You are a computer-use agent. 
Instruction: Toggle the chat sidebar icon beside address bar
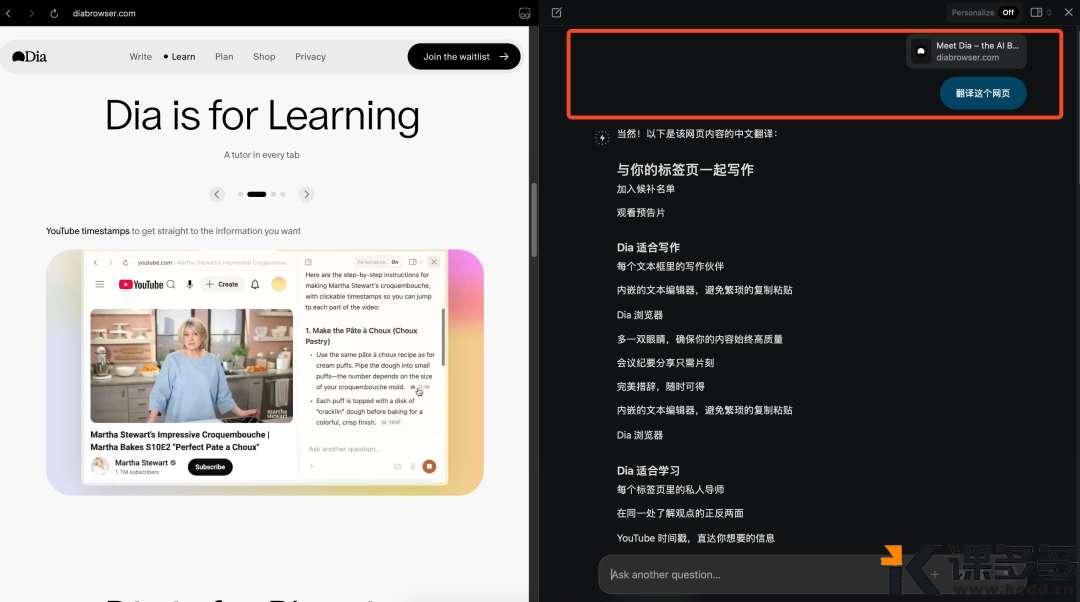[524, 13]
